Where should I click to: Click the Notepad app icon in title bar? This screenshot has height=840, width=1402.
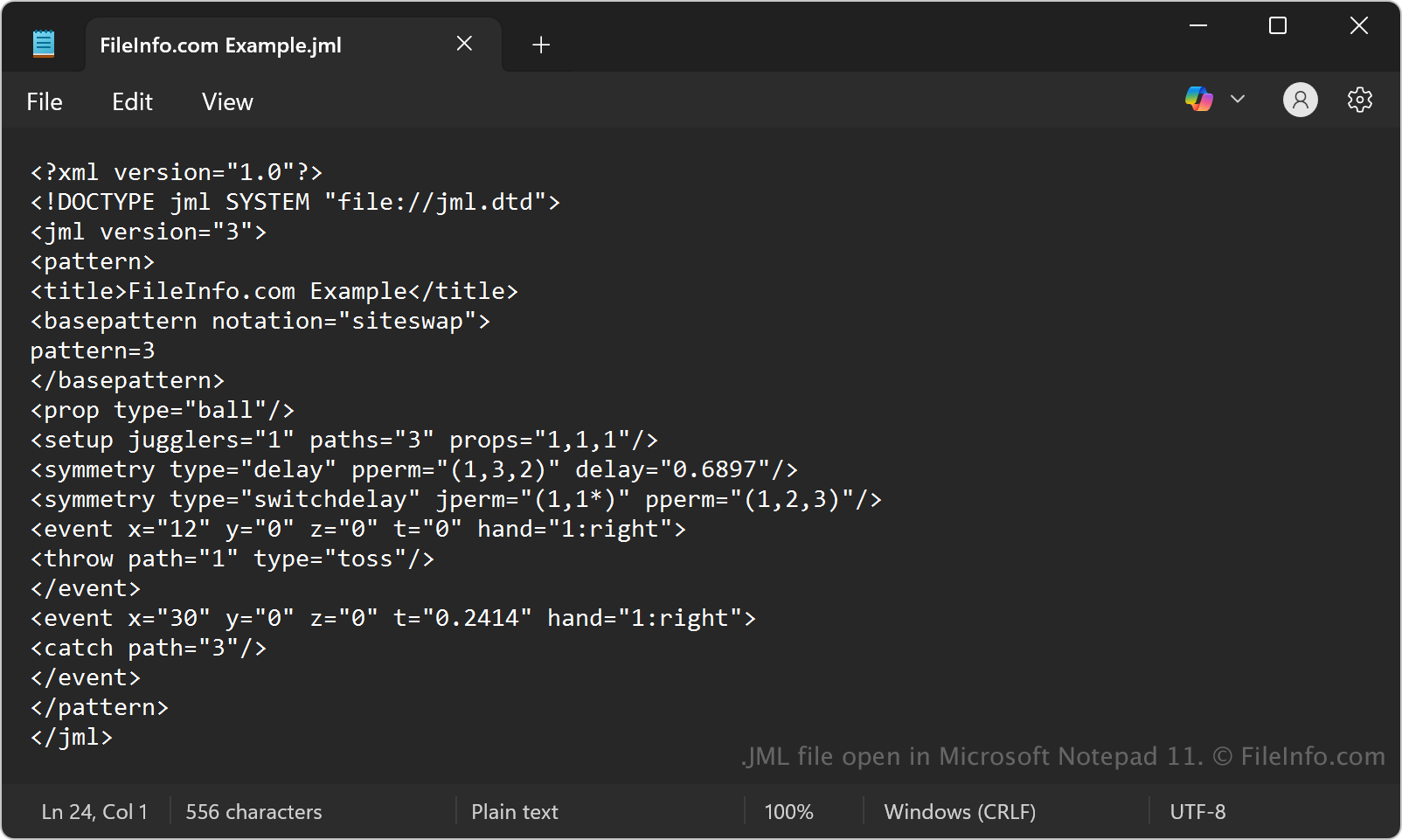click(x=43, y=44)
